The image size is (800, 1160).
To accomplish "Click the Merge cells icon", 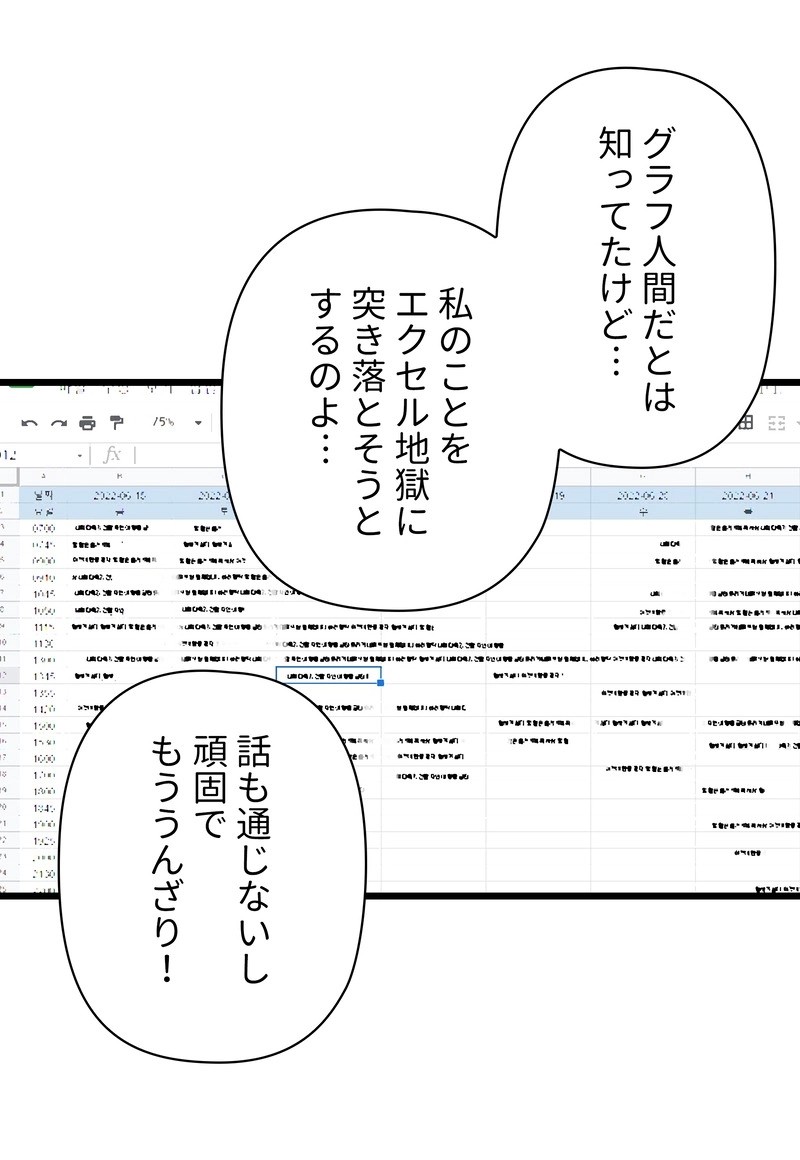I will click(776, 423).
